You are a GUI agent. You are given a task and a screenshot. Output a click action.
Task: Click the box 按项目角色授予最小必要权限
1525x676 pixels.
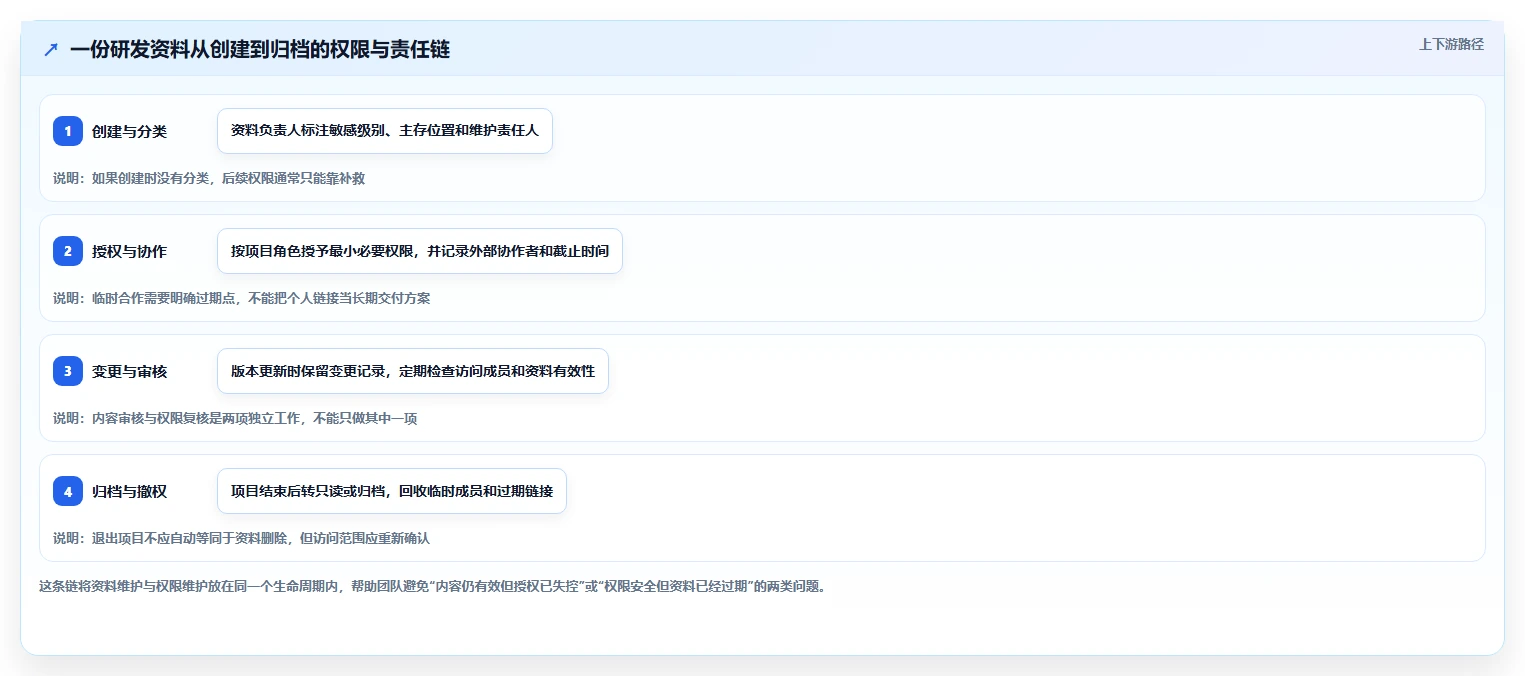tap(420, 251)
